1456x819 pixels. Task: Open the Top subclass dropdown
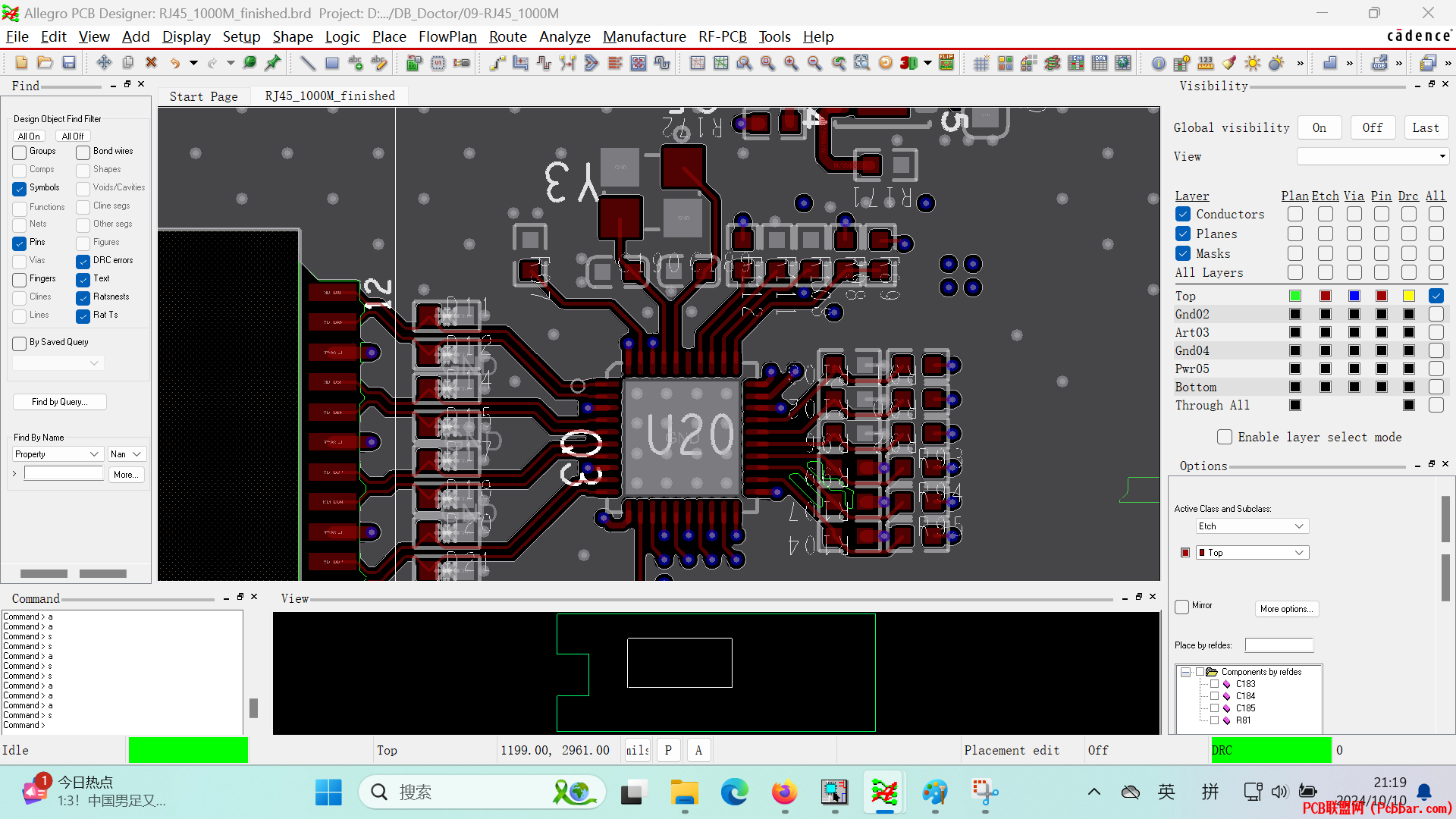coord(1253,553)
